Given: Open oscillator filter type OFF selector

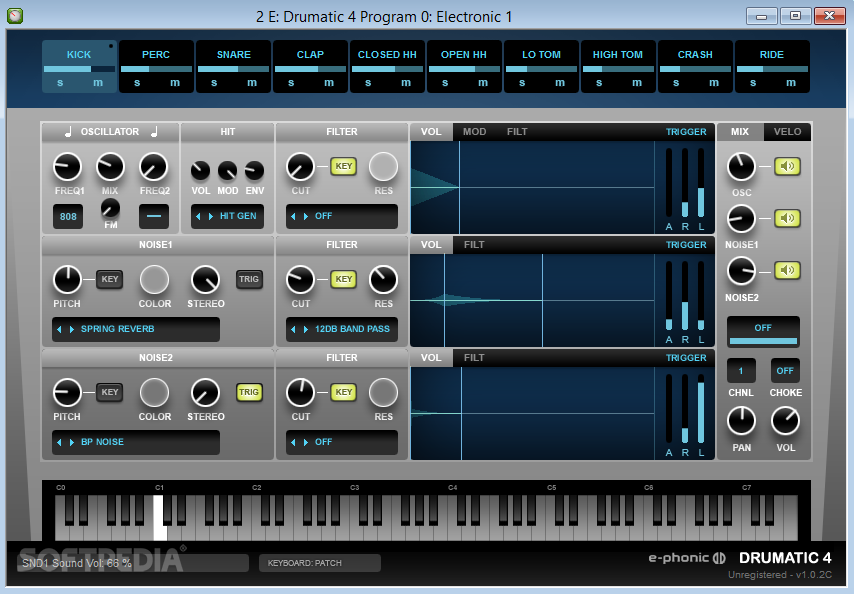Looking at the screenshot, I should [x=341, y=216].
